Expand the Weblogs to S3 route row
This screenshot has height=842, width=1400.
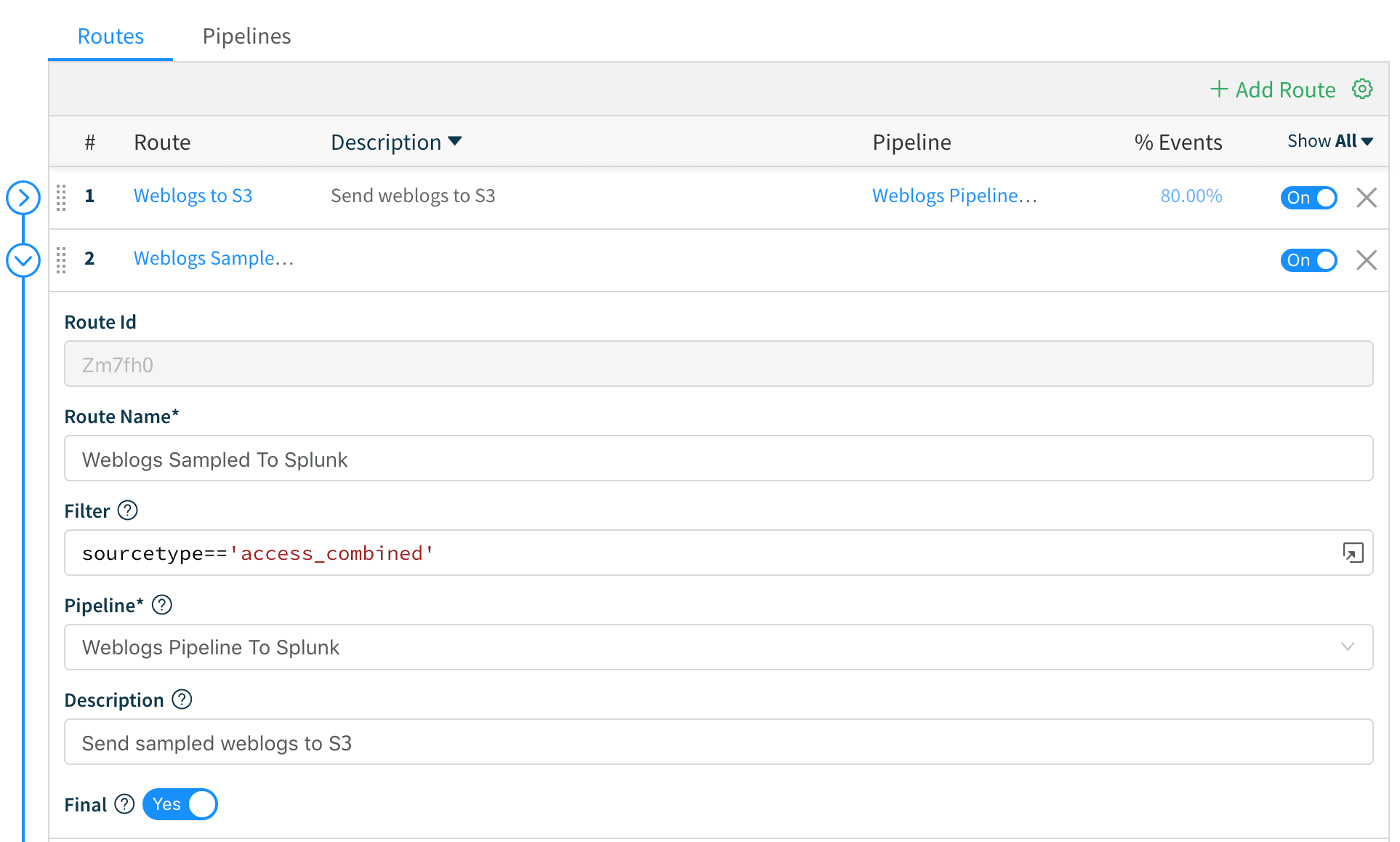(23, 197)
